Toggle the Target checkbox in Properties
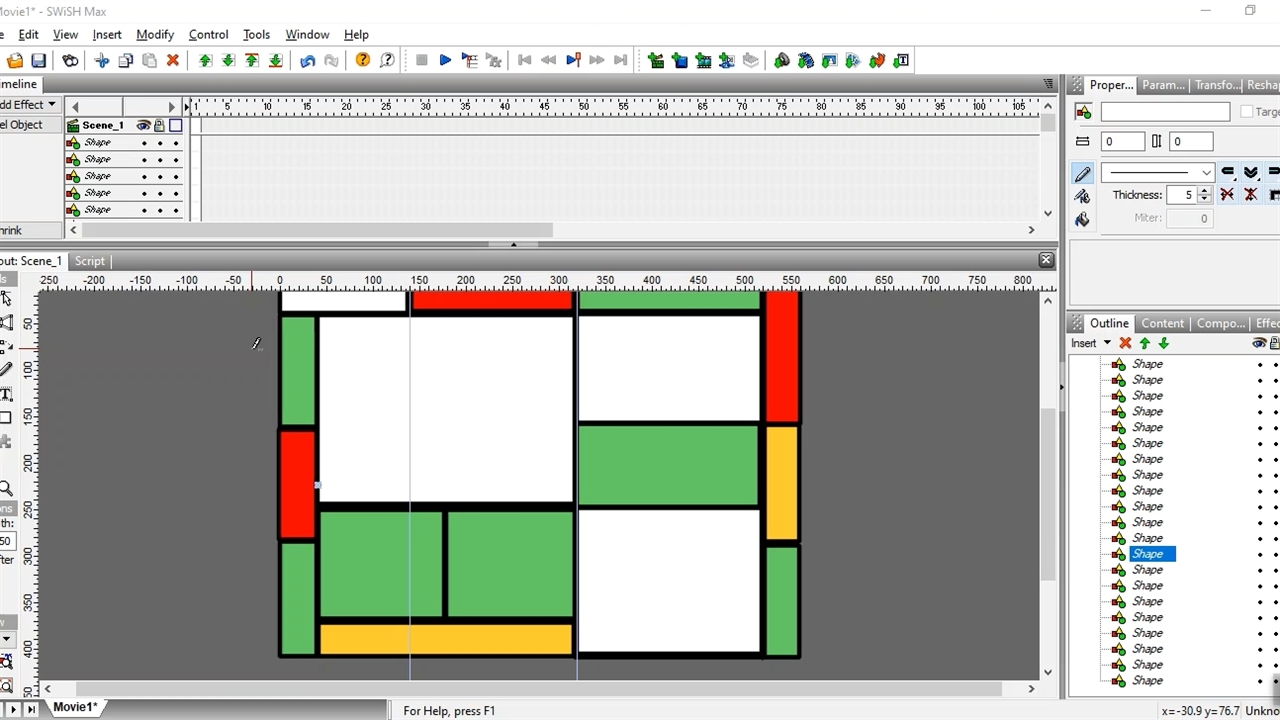This screenshot has width=1280, height=720. (1246, 112)
